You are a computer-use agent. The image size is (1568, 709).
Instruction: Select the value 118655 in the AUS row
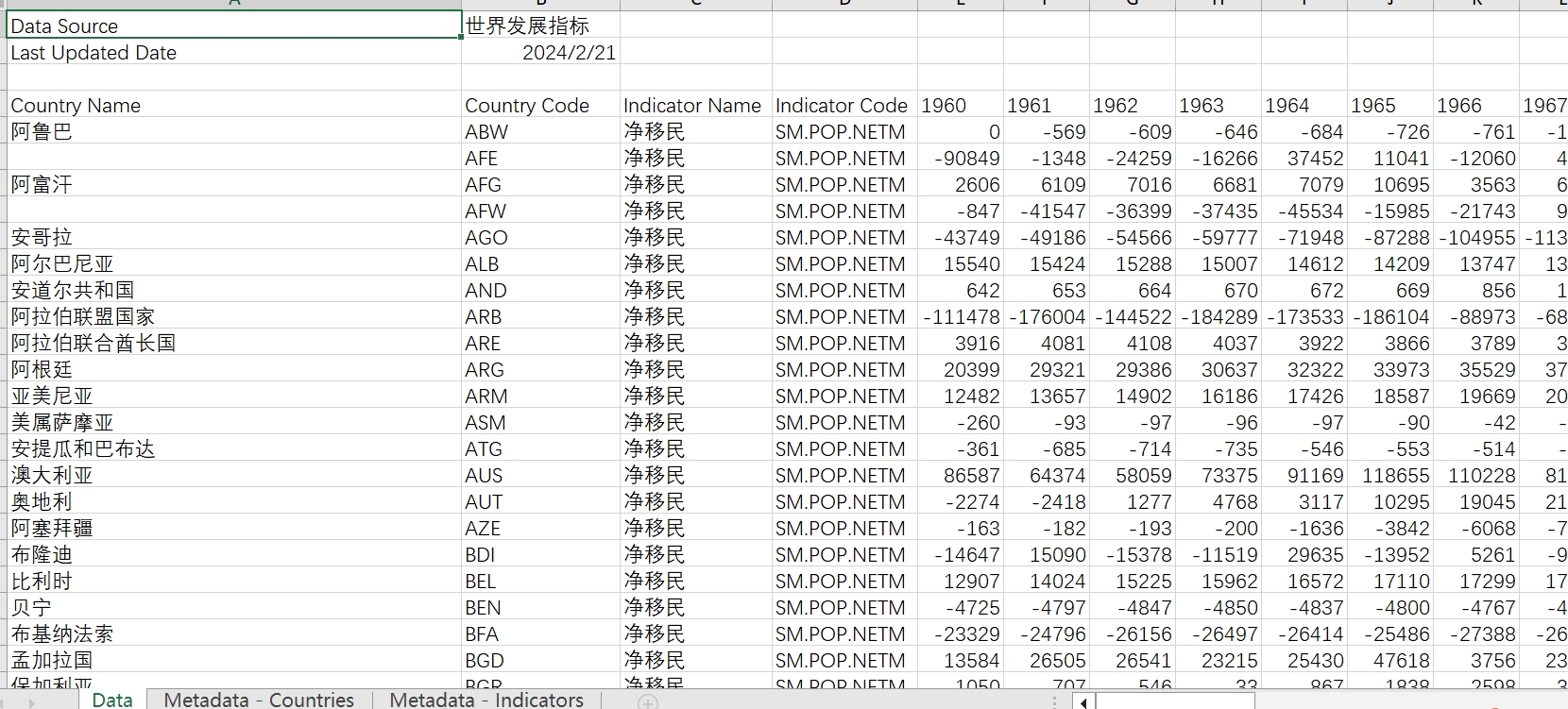tap(1390, 475)
